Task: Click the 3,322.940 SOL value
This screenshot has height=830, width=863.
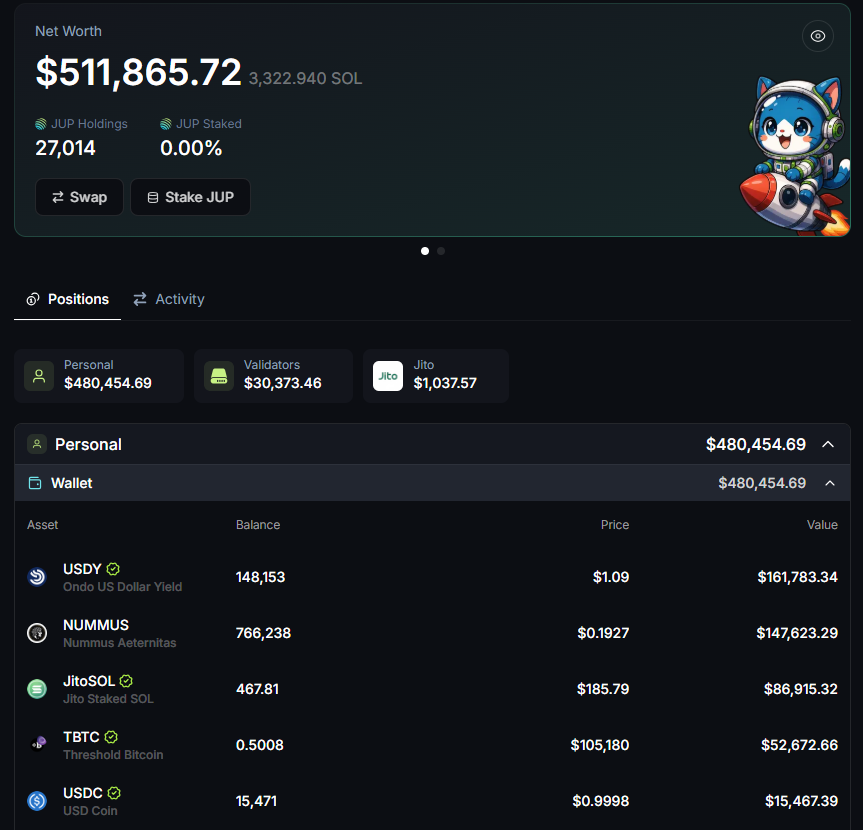Action: point(305,78)
